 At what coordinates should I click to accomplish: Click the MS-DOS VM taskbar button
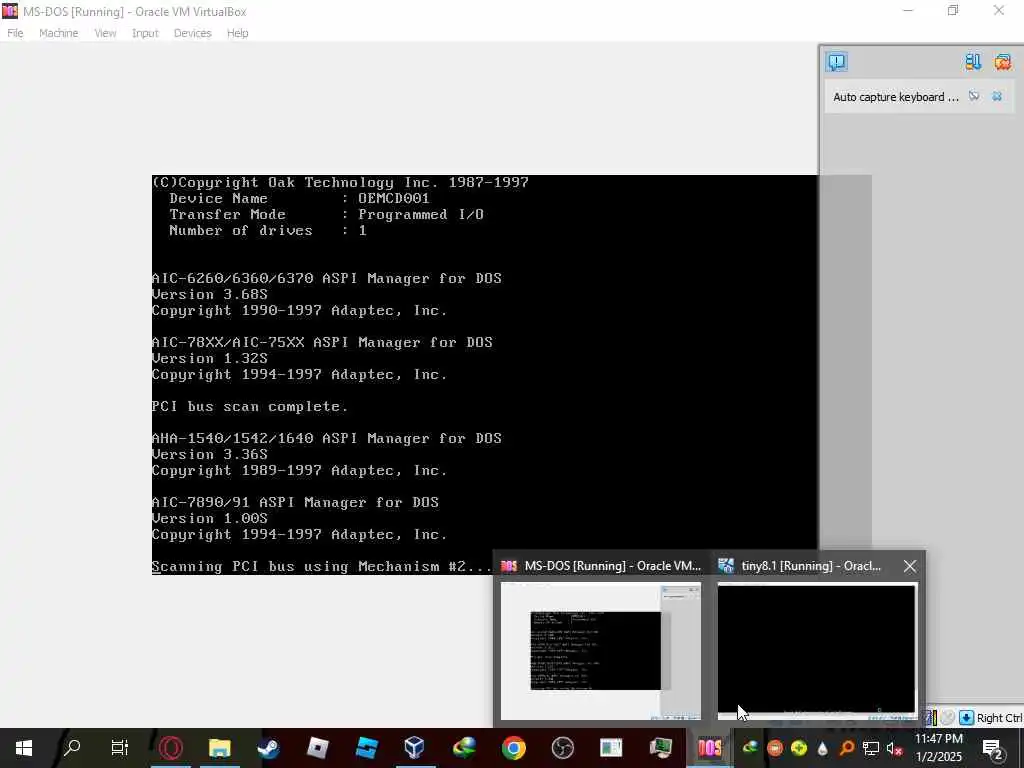coord(709,748)
